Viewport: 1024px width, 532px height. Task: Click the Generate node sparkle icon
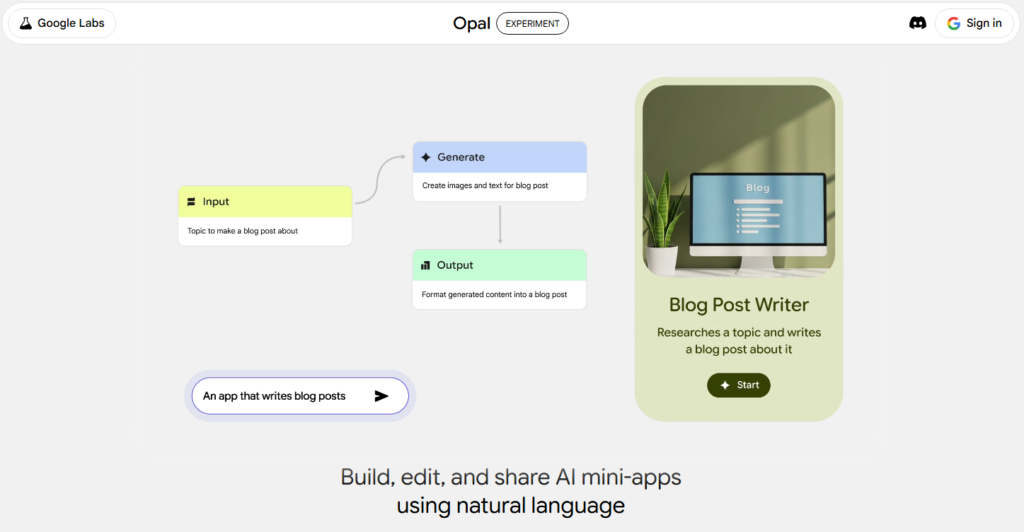(x=426, y=157)
